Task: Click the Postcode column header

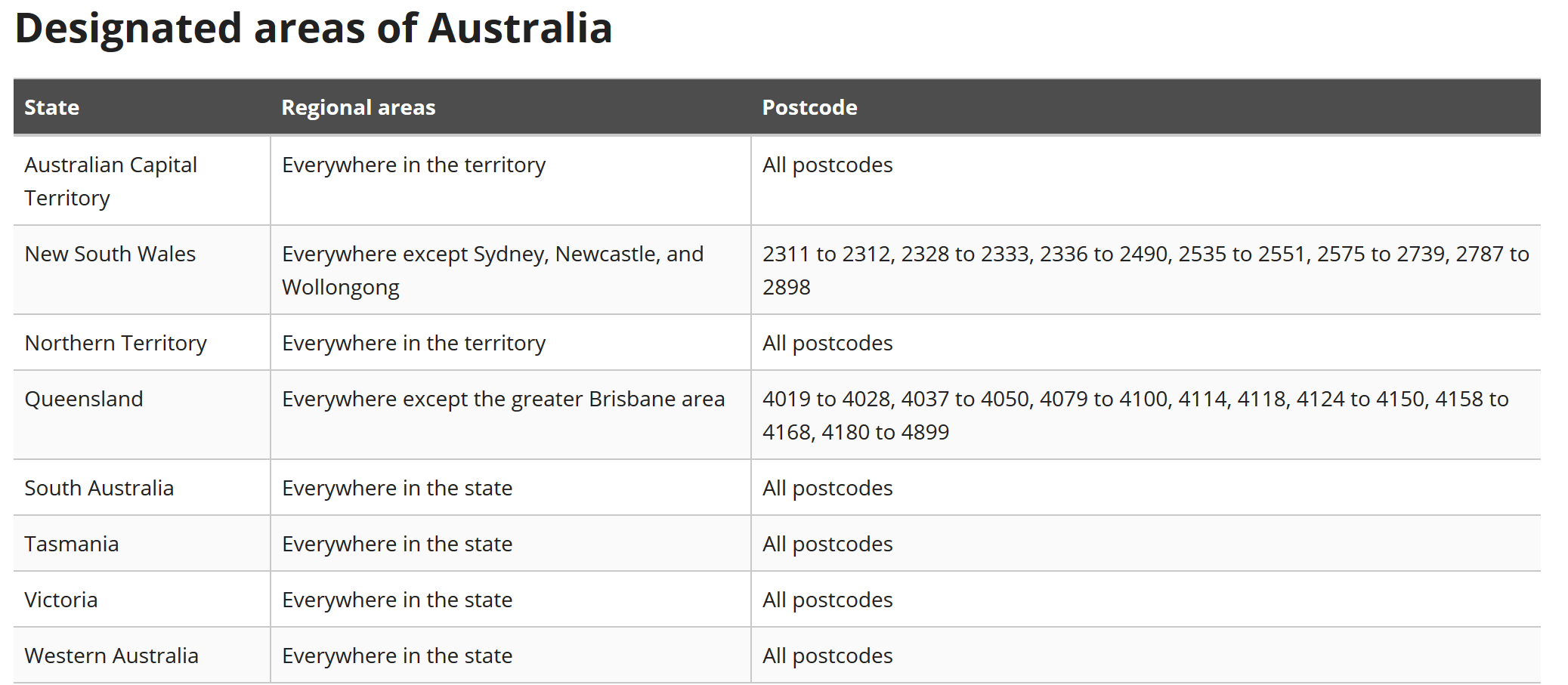Action: point(809,107)
